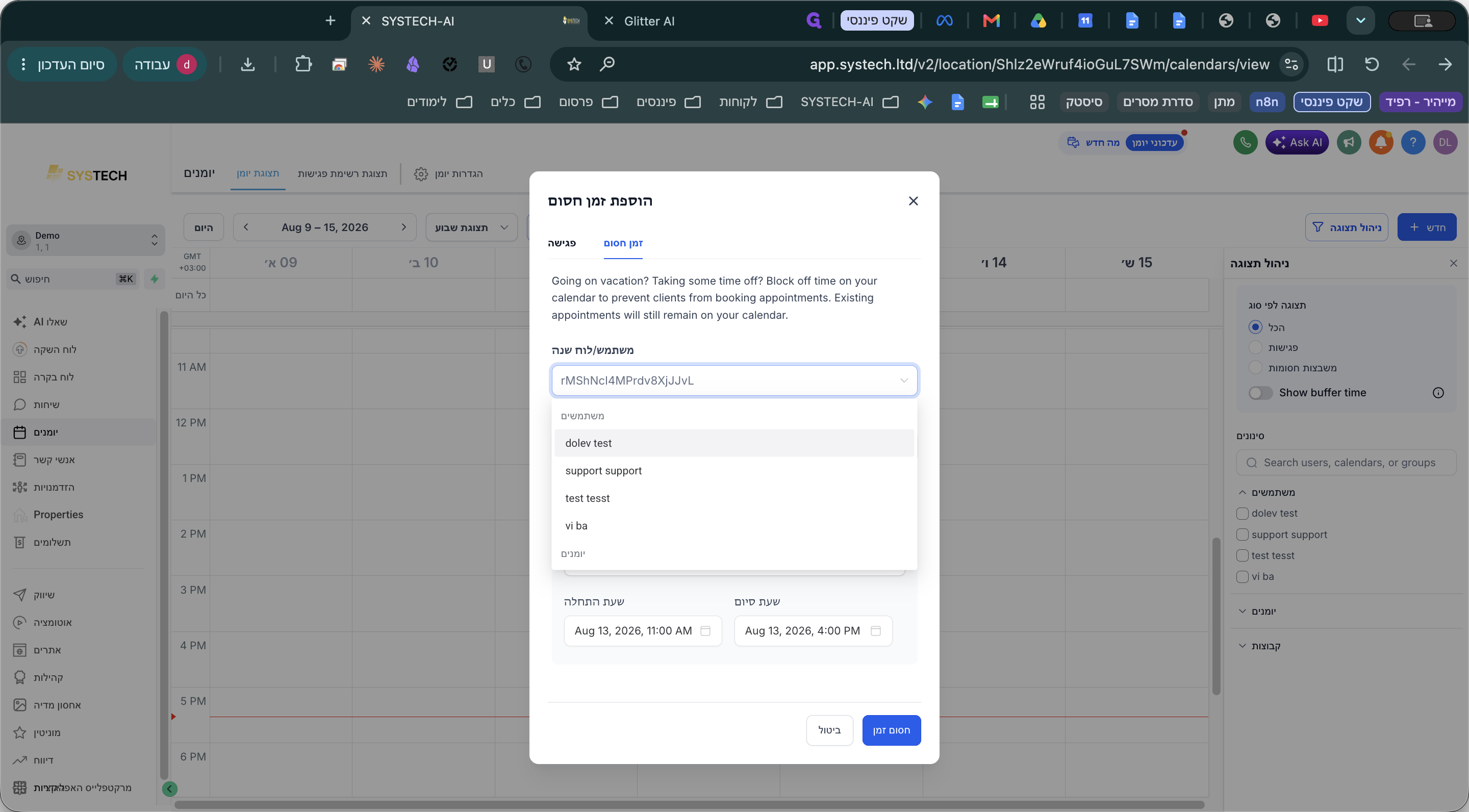This screenshot has height=812, width=1469.
Task: Click the Show buffer time info icon
Action: point(1438,393)
